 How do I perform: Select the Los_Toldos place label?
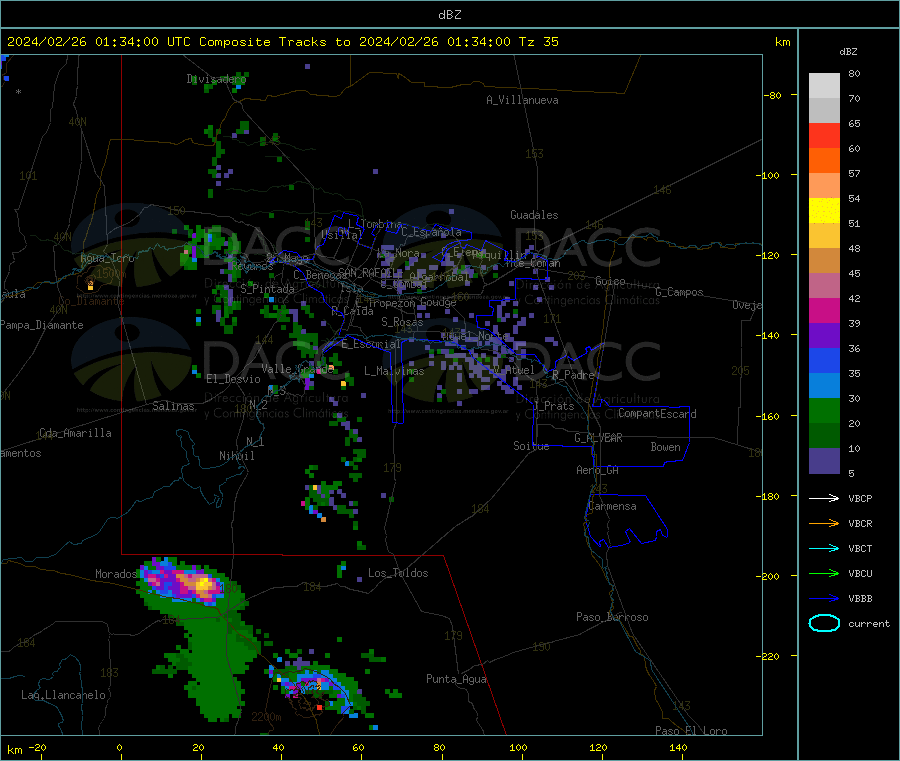[x=398, y=573]
